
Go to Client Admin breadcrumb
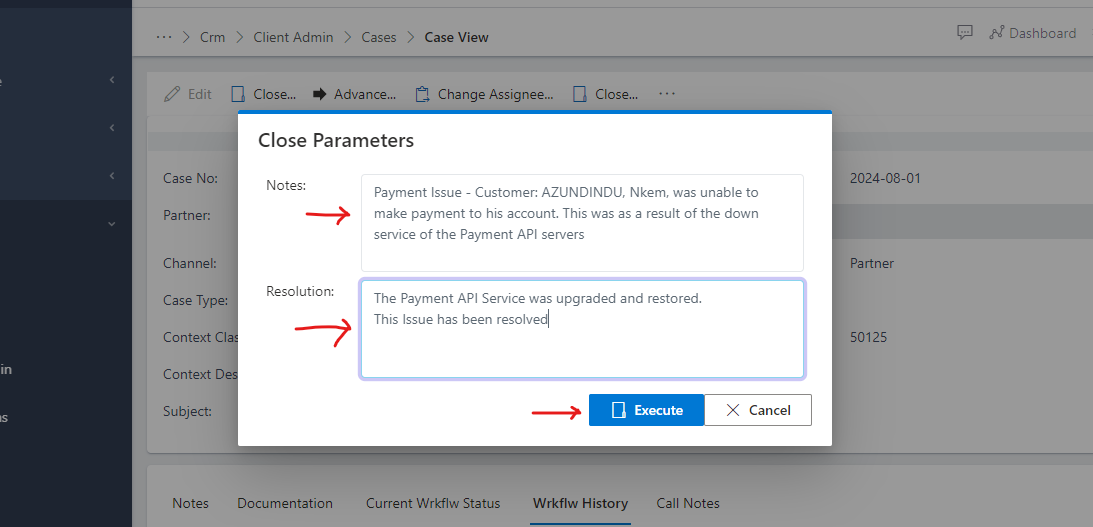point(293,37)
